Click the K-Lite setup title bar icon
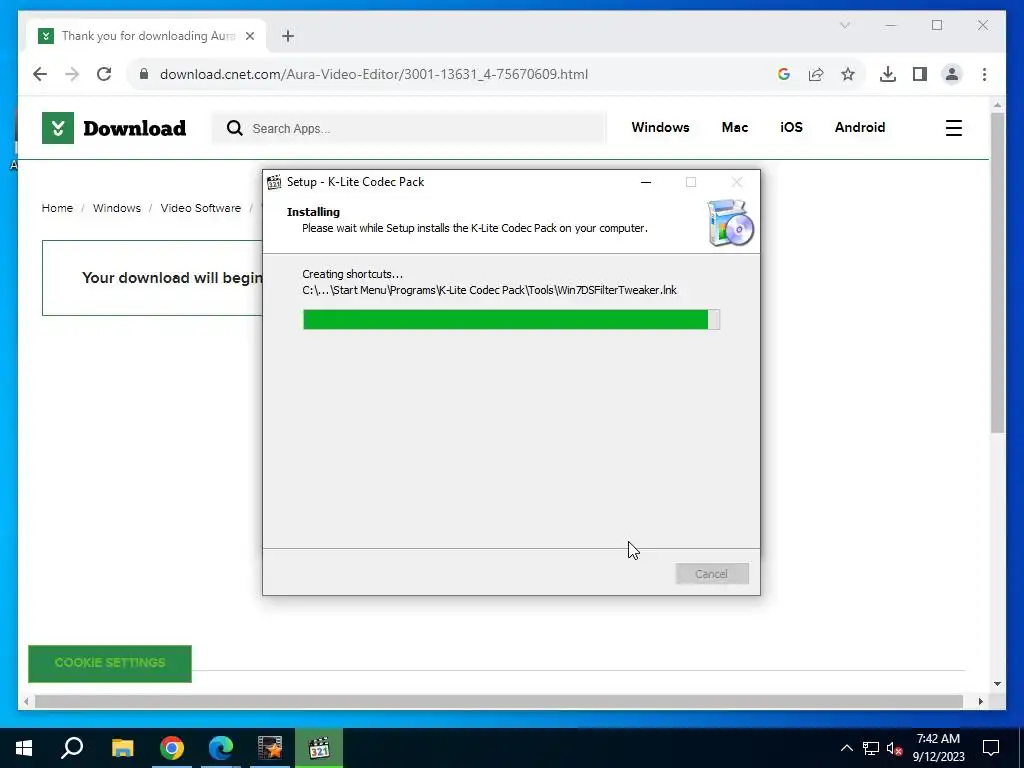Image resolution: width=1024 pixels, height=768 pixels. [x=274, y=182]
